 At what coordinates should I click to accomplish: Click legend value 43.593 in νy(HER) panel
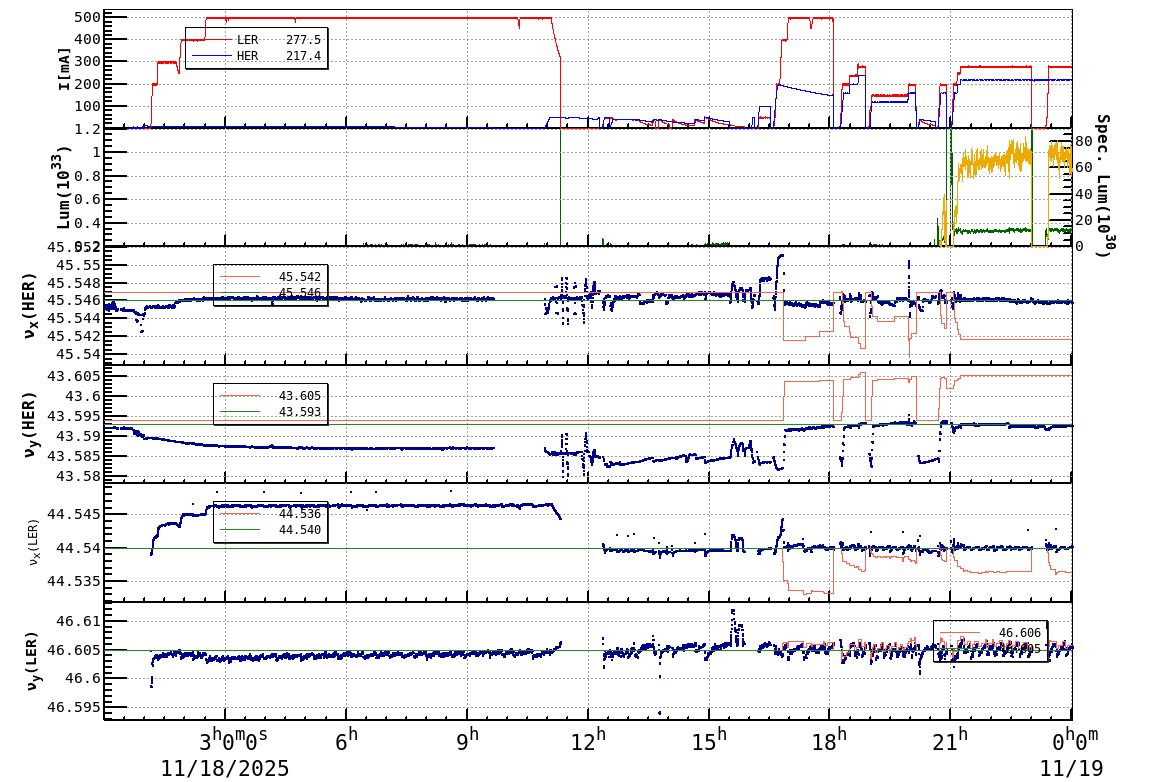click(x=300, y=412)
